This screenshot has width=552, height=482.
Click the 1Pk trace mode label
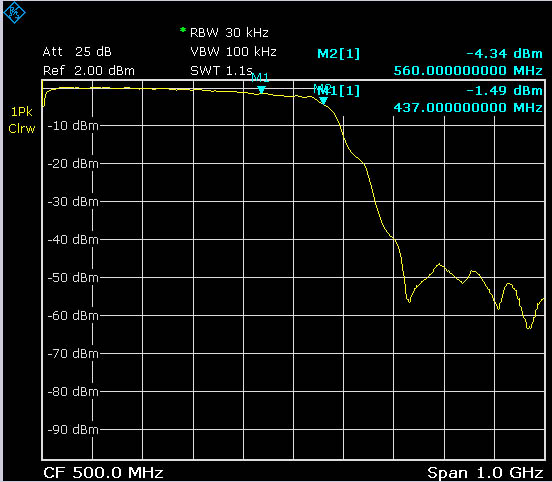(21, 112)
